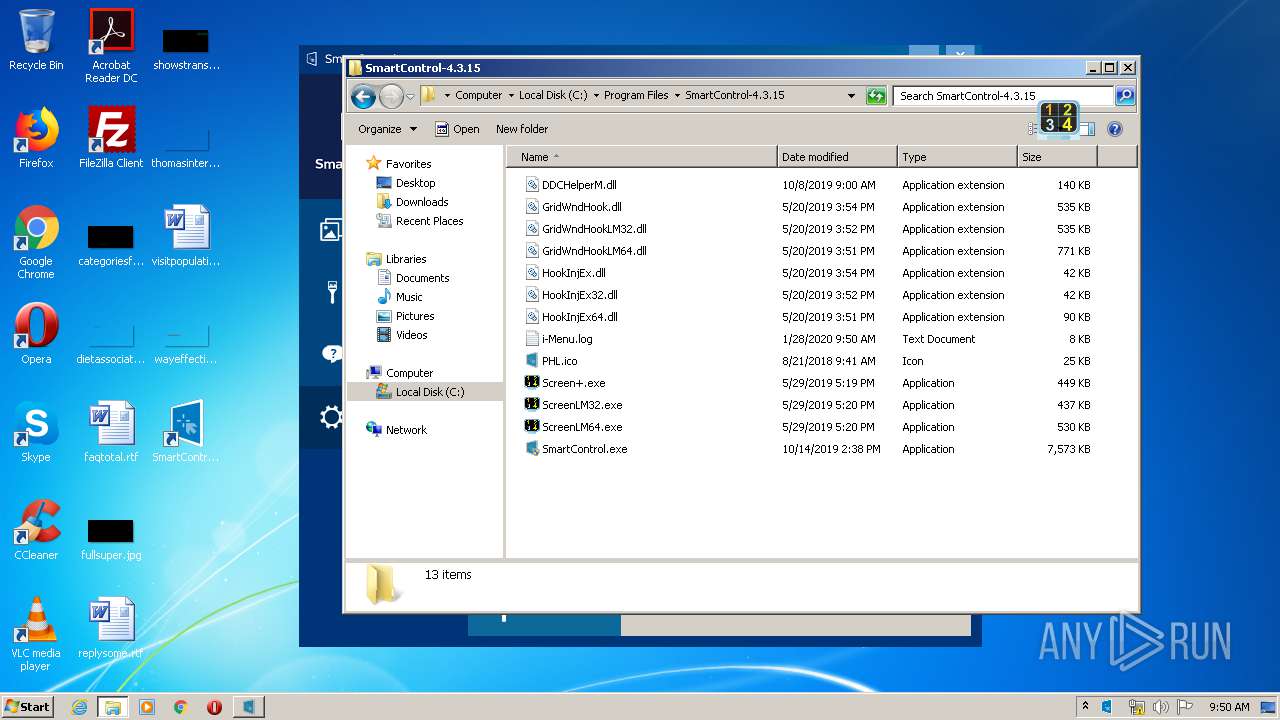This screenshot has height=720, width=1280.
Task: Open the SmartControl desktop shortcut
Action: click(186, 431)
